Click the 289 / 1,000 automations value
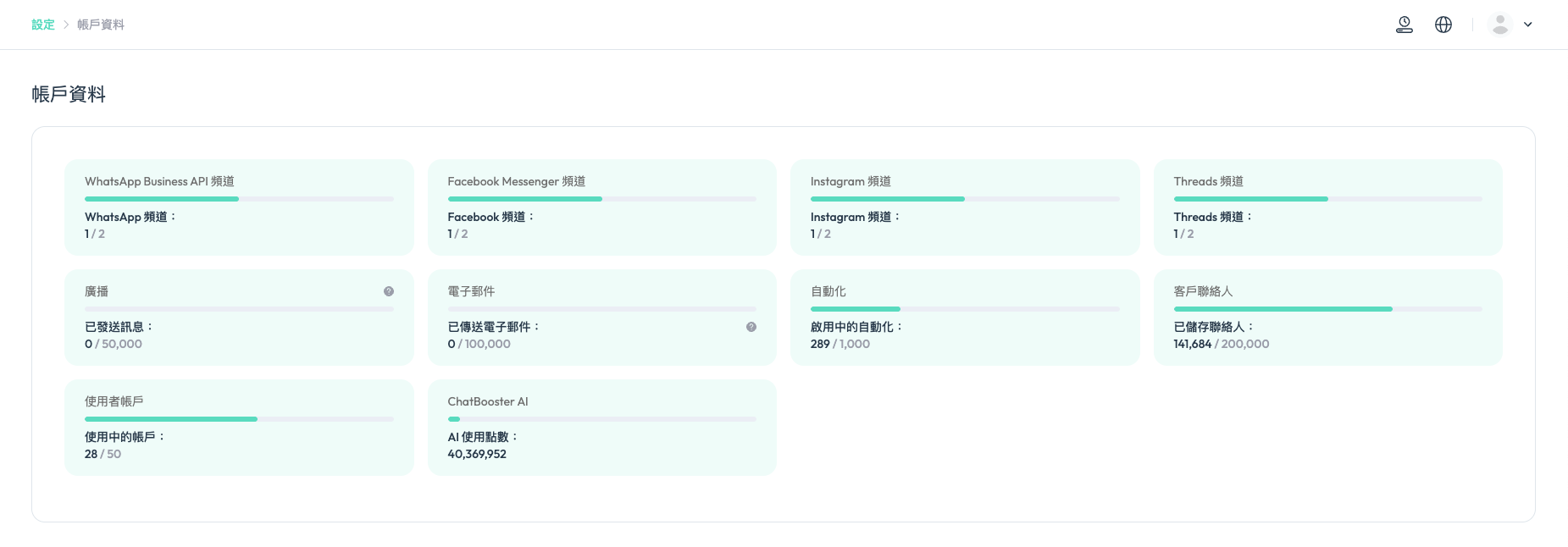1568x547 pixels. (840, 344)
